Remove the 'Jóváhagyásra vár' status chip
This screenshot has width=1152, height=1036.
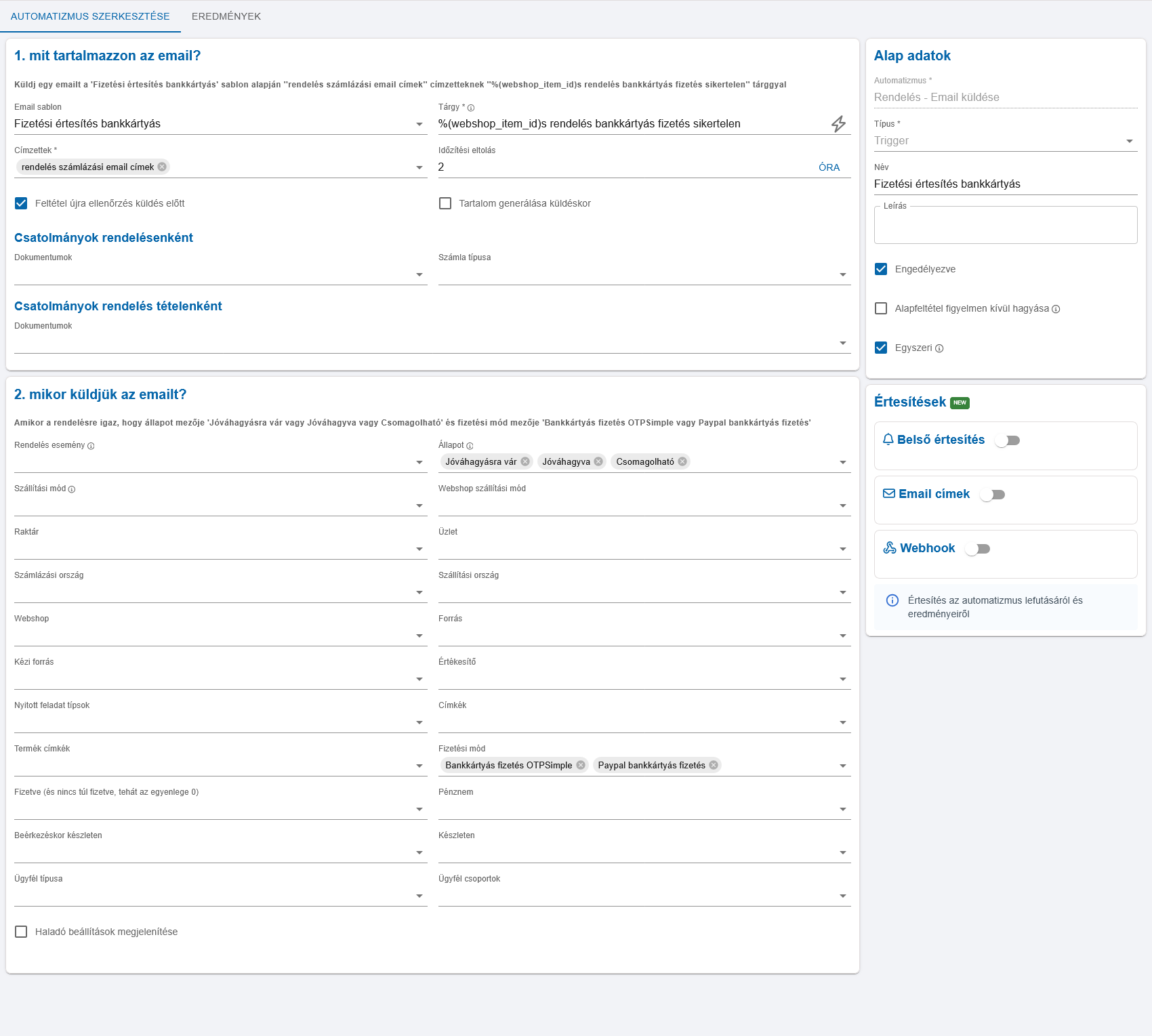(x=525, y=461)
